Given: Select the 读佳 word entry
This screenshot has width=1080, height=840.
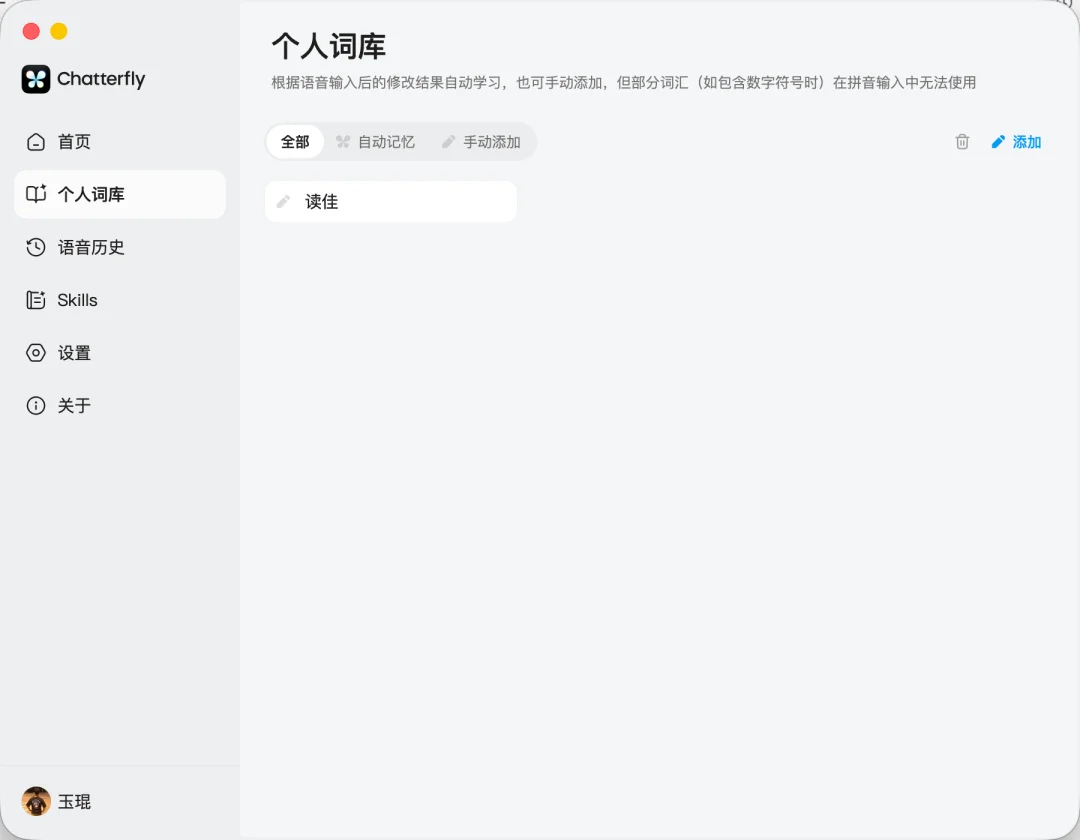Looking at the screenshot, I should coord(391,202).
